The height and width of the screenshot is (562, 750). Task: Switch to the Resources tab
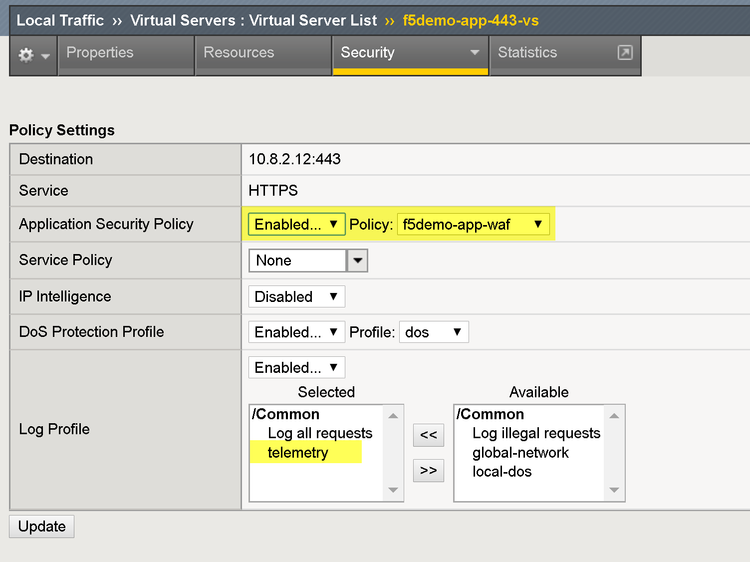[x=239, y=53]
